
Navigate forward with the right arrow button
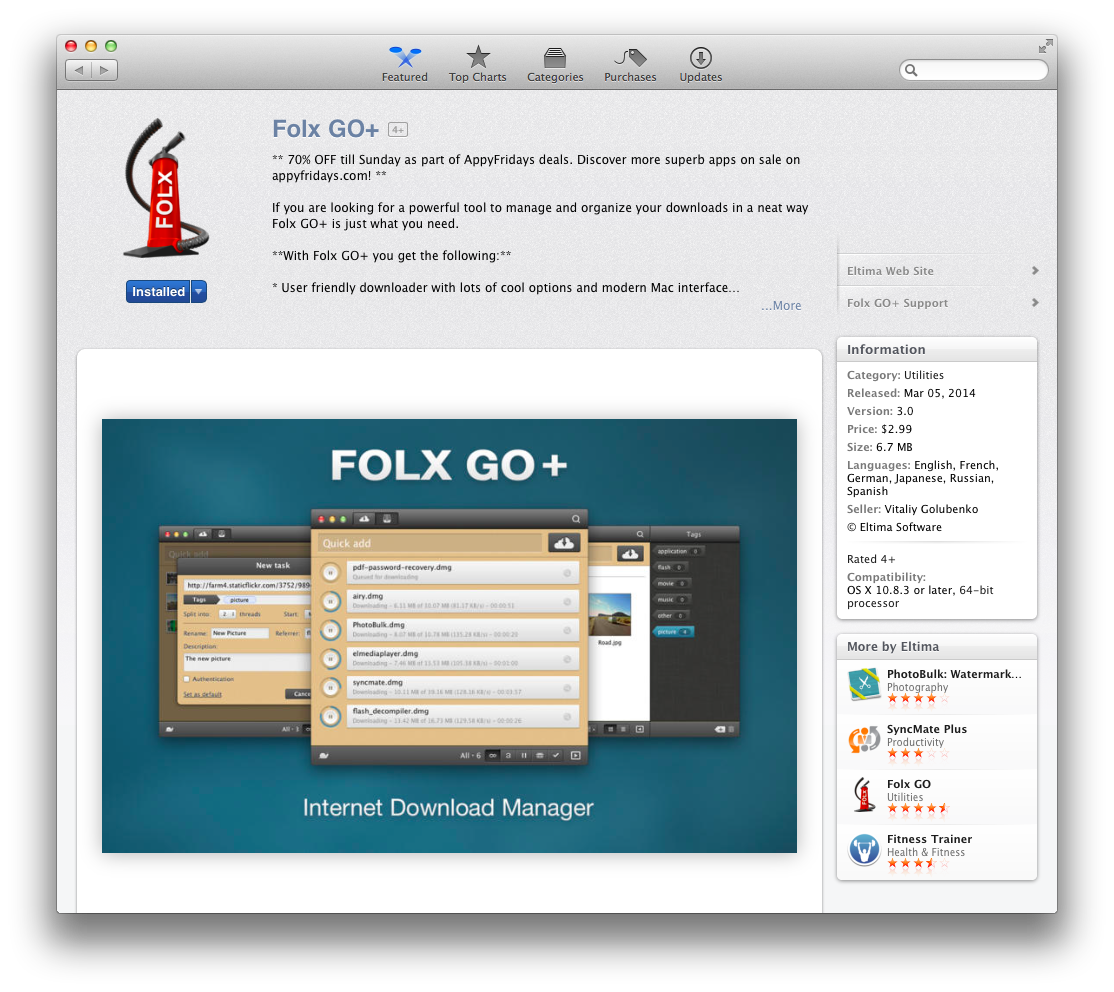[x=105, y=70]
